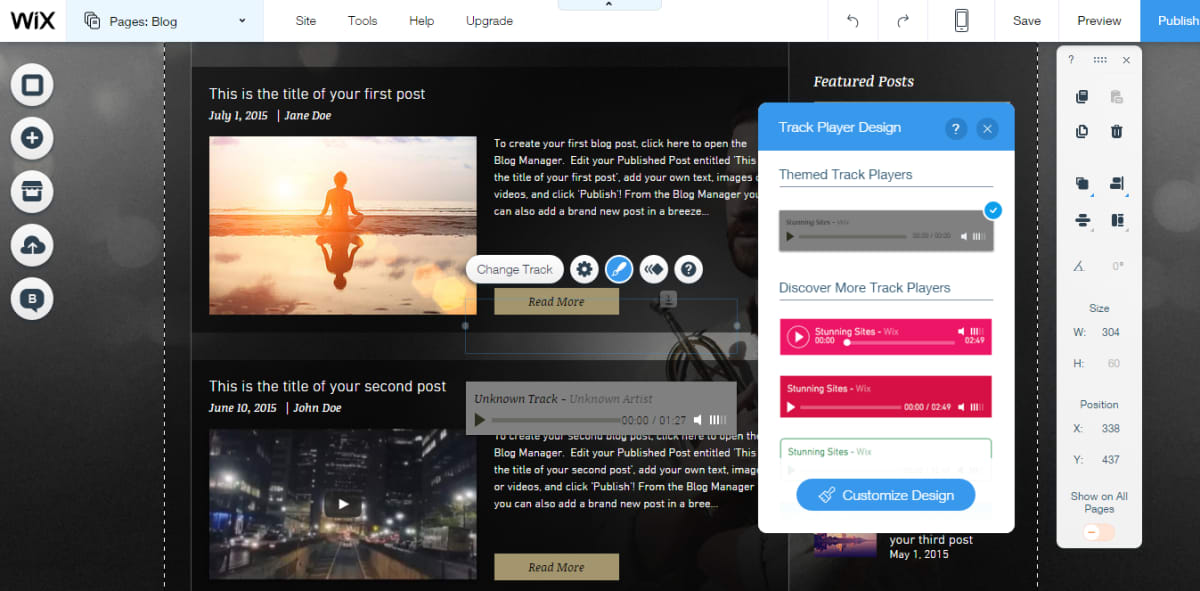Image resolution: width=1200 pixels, height=591 pixels.
Task: Click Delete trash icon in toolbar
Action: (x=1117, y=131)
